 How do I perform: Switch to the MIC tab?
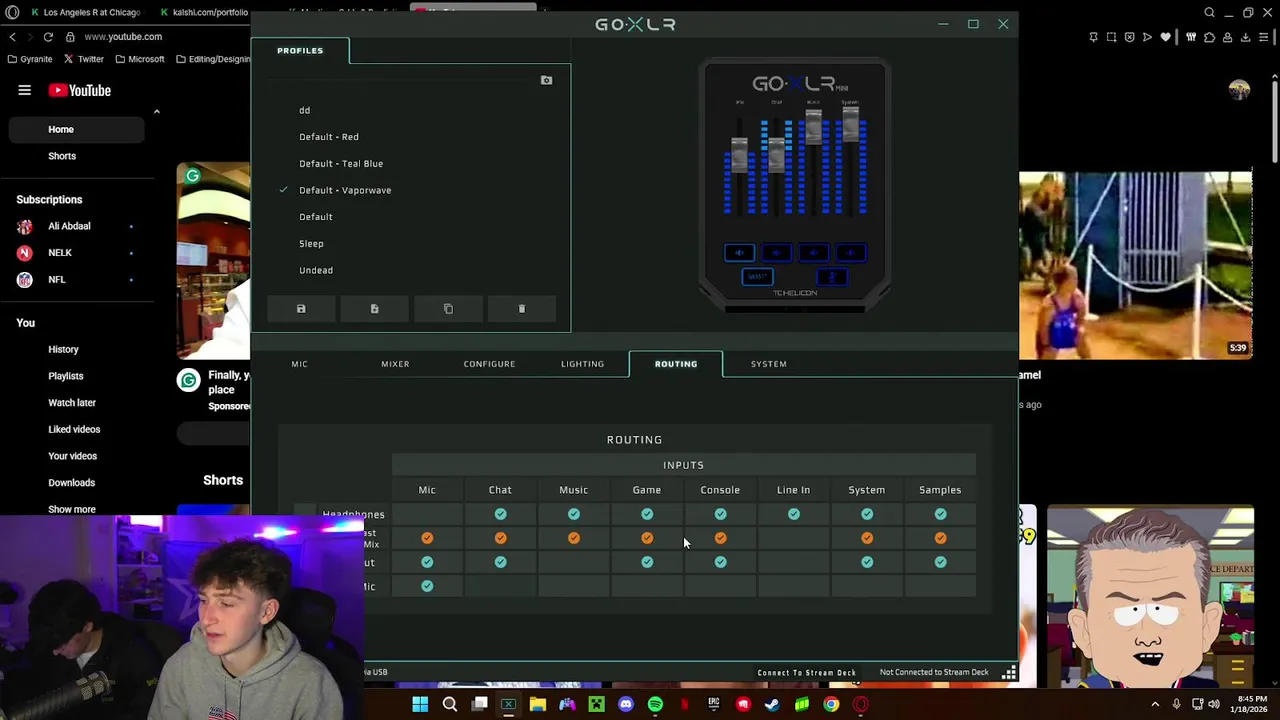pyautogui.click(x=299, y=364)
